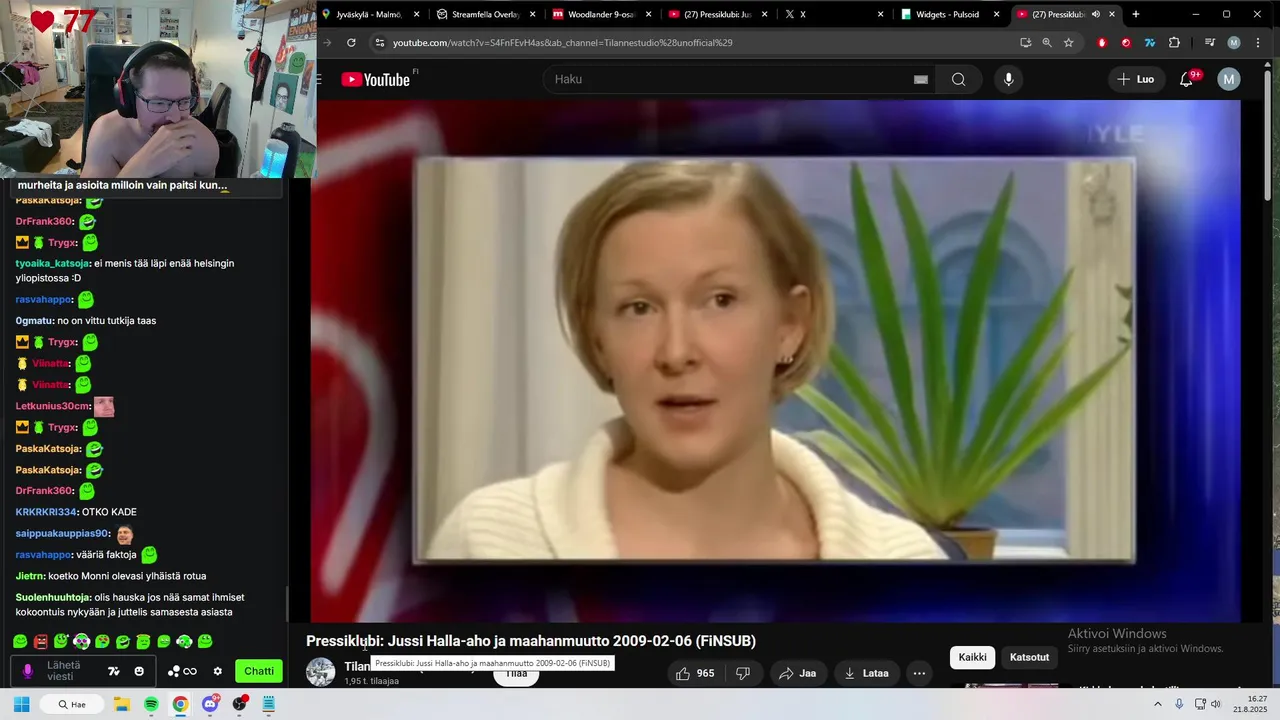Open Chrome profile avatar M
The height and width of the screenshot is (720, 1280).
click(x=1234, y=43)
